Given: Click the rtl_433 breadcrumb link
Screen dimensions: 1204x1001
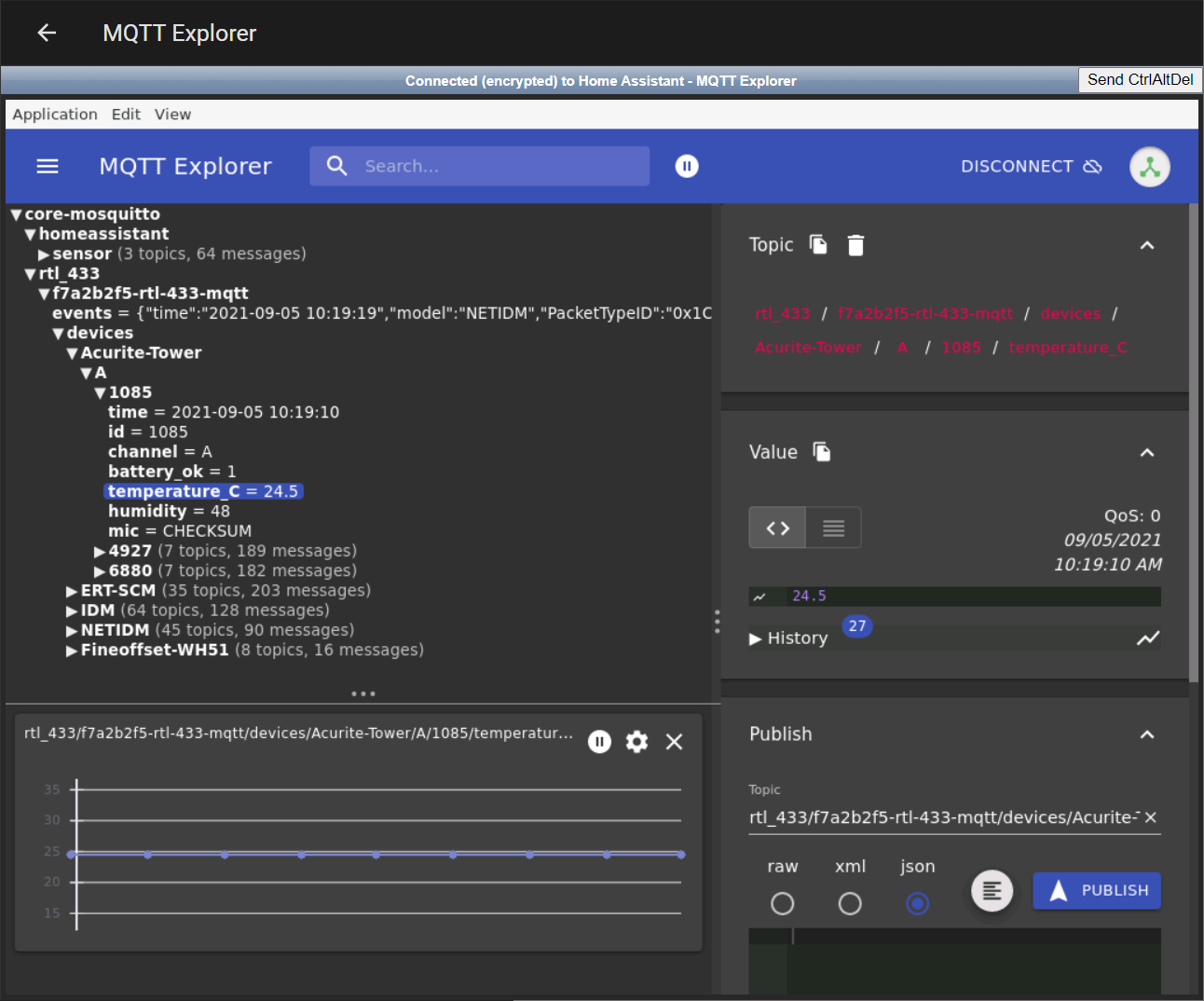Looking at the screenshot, I should pyautogui.click(x=783, y=314).
